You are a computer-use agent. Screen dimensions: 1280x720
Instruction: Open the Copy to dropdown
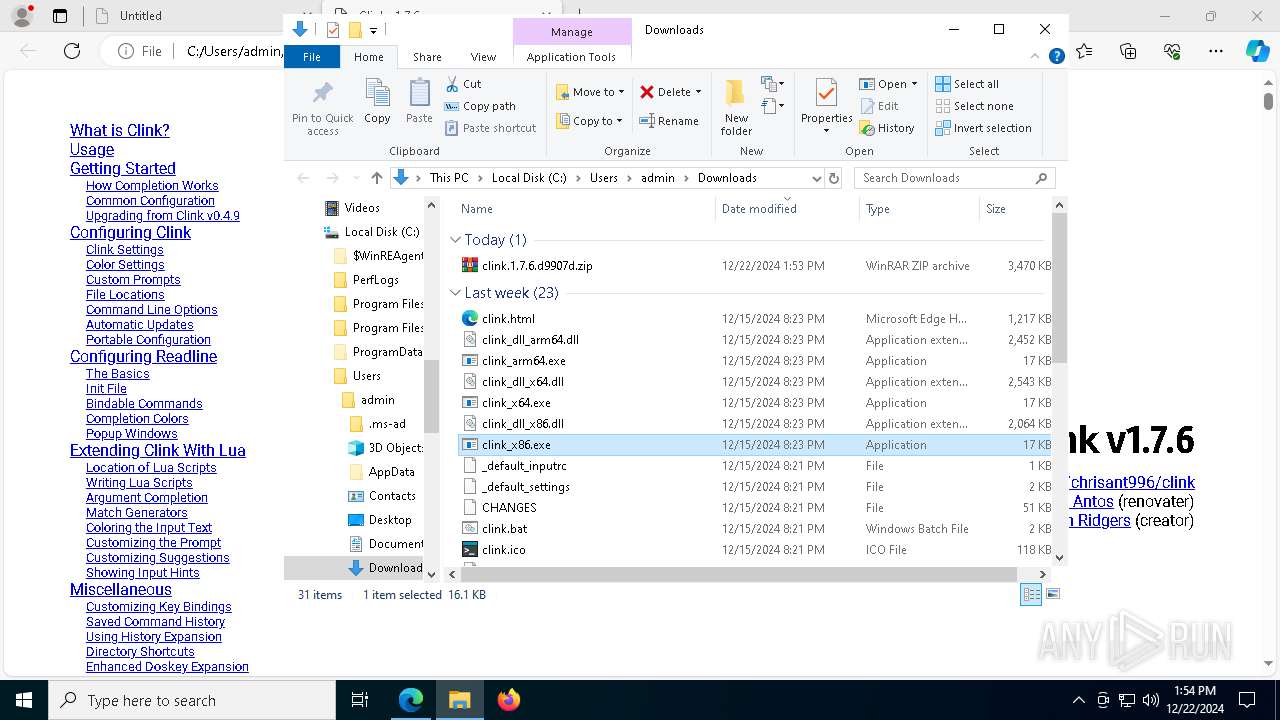(590, 121)
